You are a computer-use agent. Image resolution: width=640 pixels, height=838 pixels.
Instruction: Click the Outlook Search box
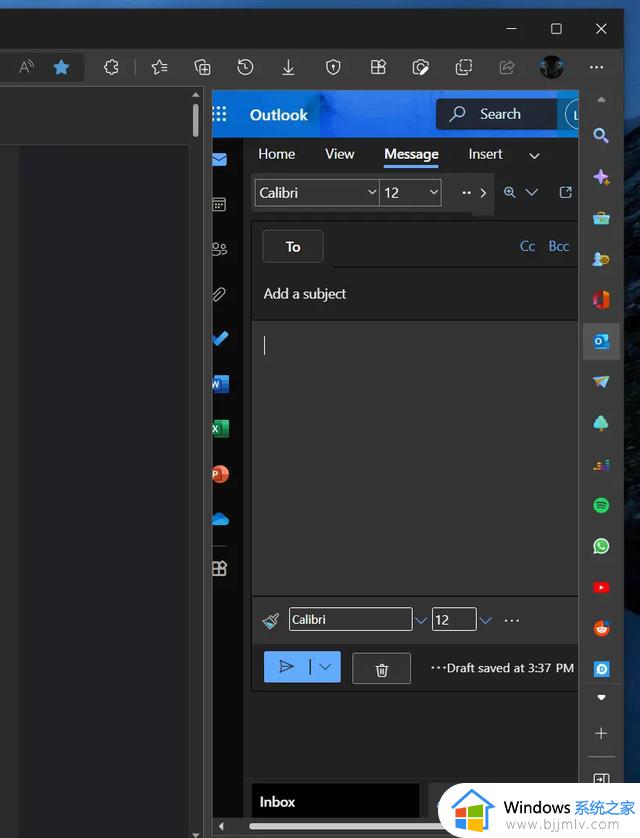497,114
